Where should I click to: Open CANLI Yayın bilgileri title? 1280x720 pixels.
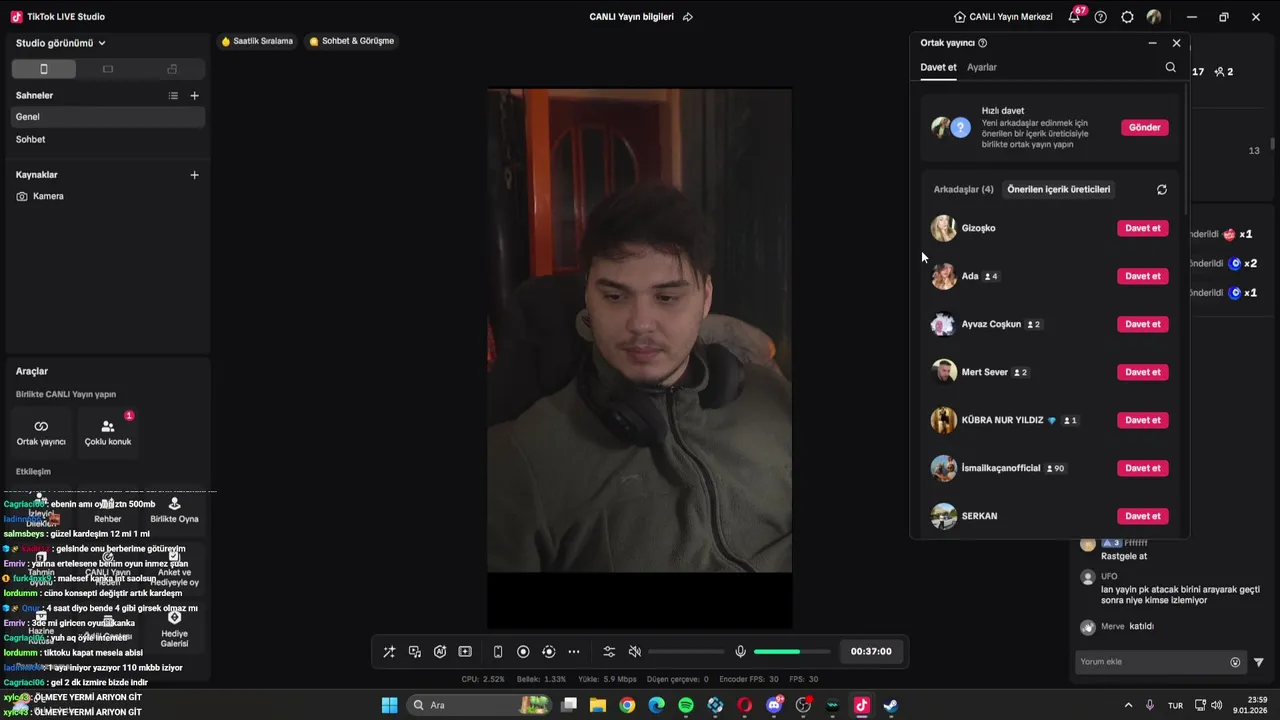tap(632, 17)
